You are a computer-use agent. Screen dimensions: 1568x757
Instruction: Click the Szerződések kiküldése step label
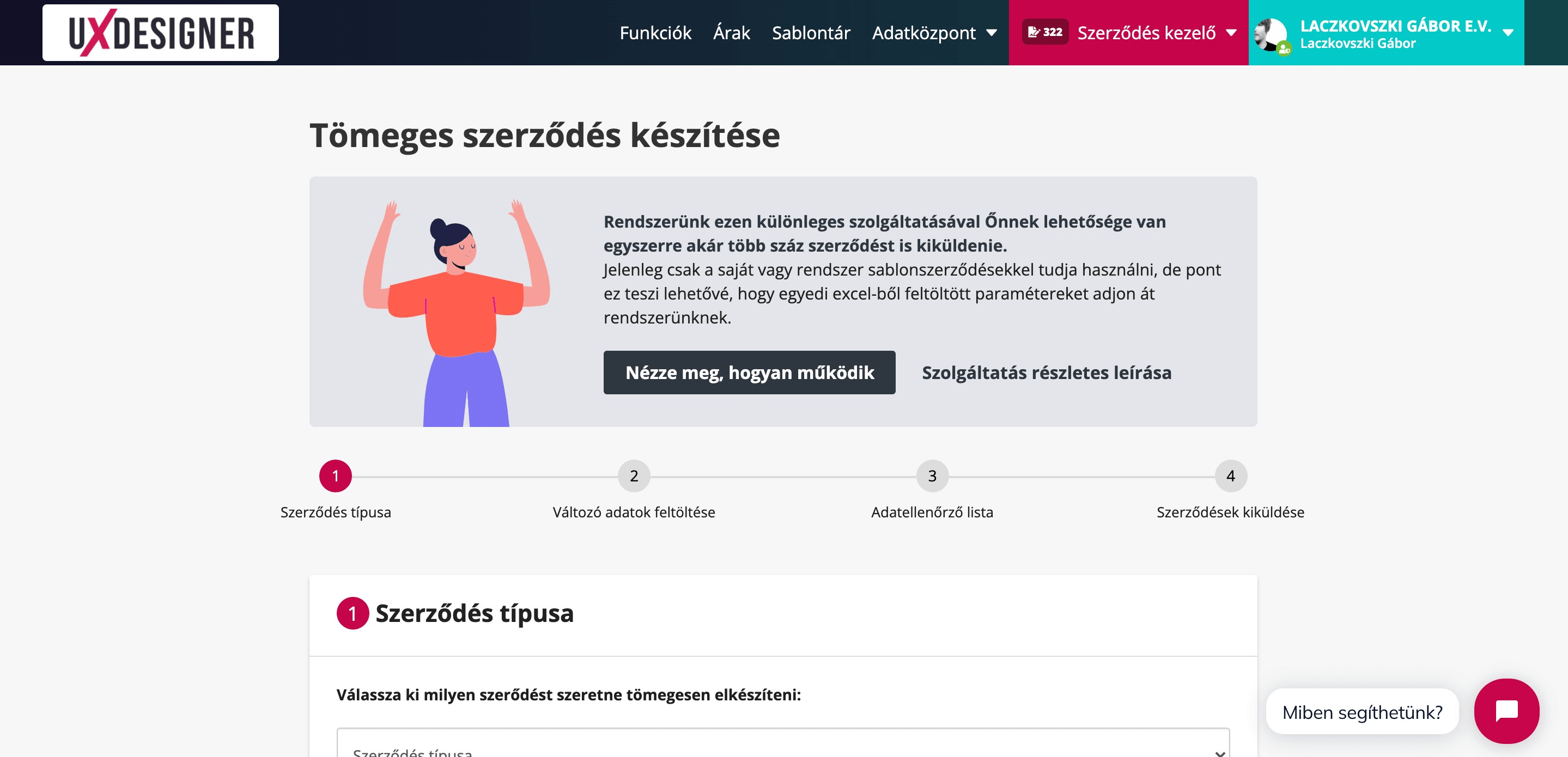pos(1230,512)
